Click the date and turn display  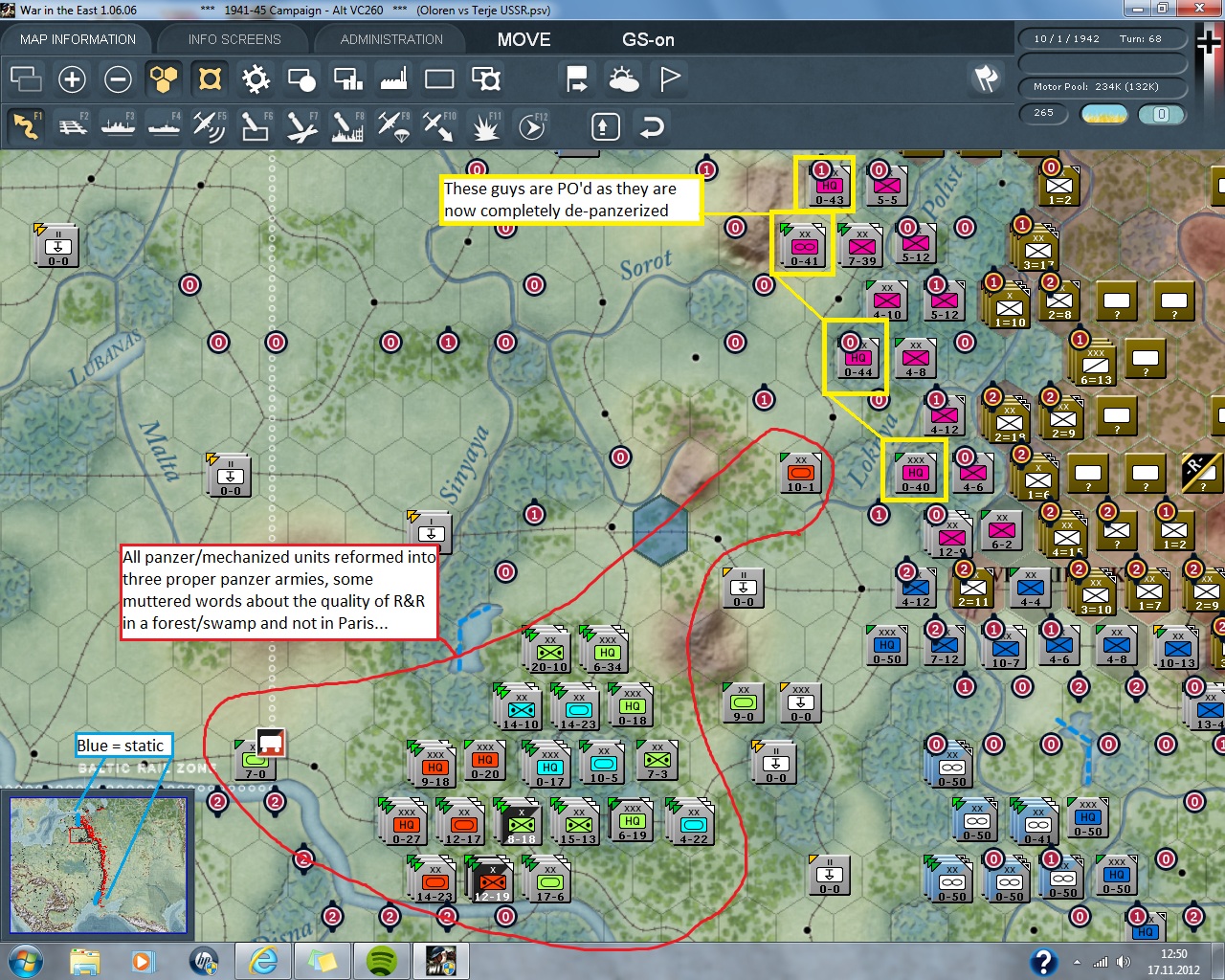point(1102,39)
